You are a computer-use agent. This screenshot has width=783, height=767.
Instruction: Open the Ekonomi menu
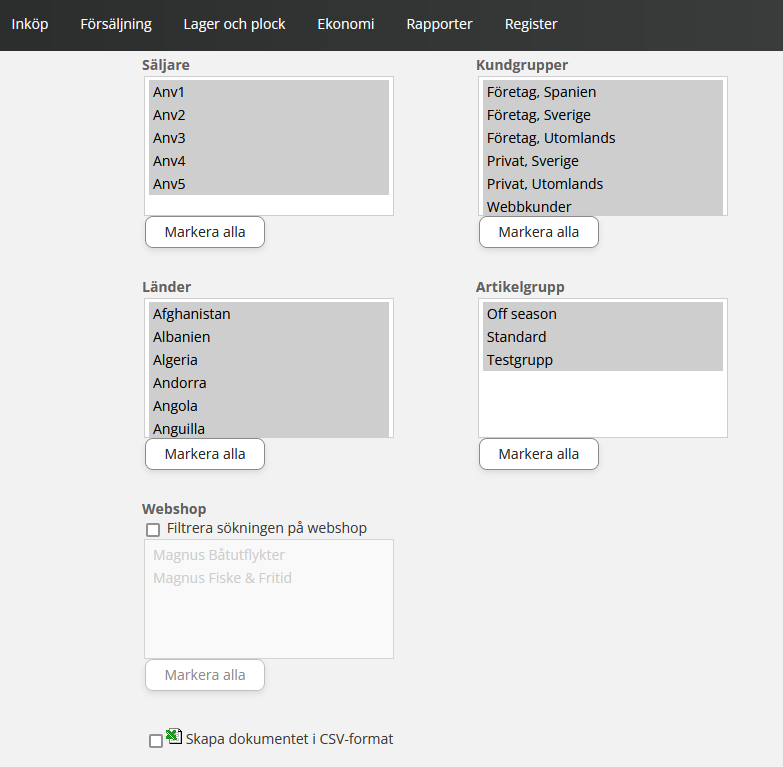pyautogui.click(x=346, y=24)
